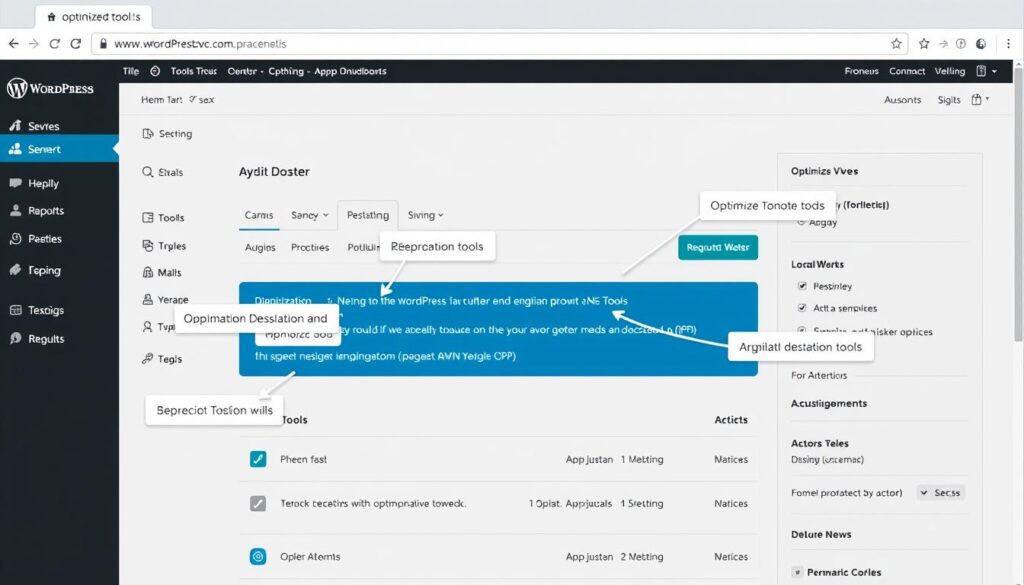Toggle the third Local Werts checkbox
Screen dimensions: 1024x585
click(801, 331)
